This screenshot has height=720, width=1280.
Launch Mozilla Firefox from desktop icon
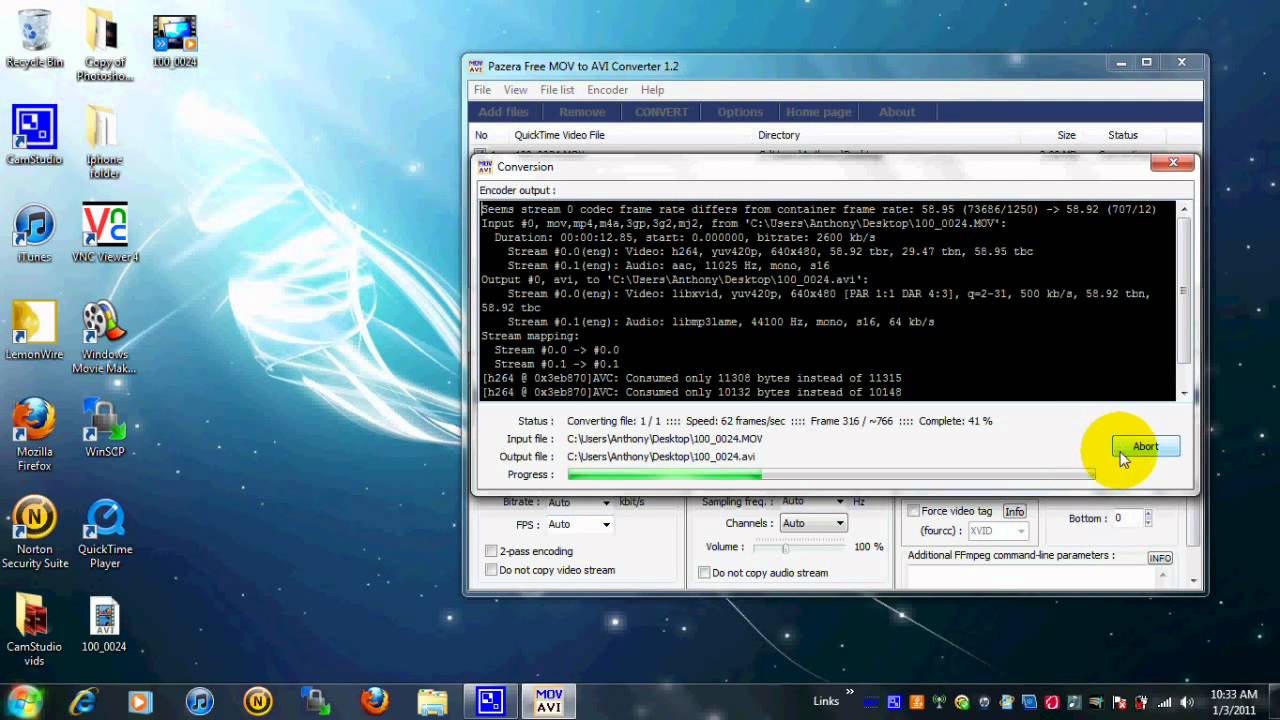(x=34, y=435)
